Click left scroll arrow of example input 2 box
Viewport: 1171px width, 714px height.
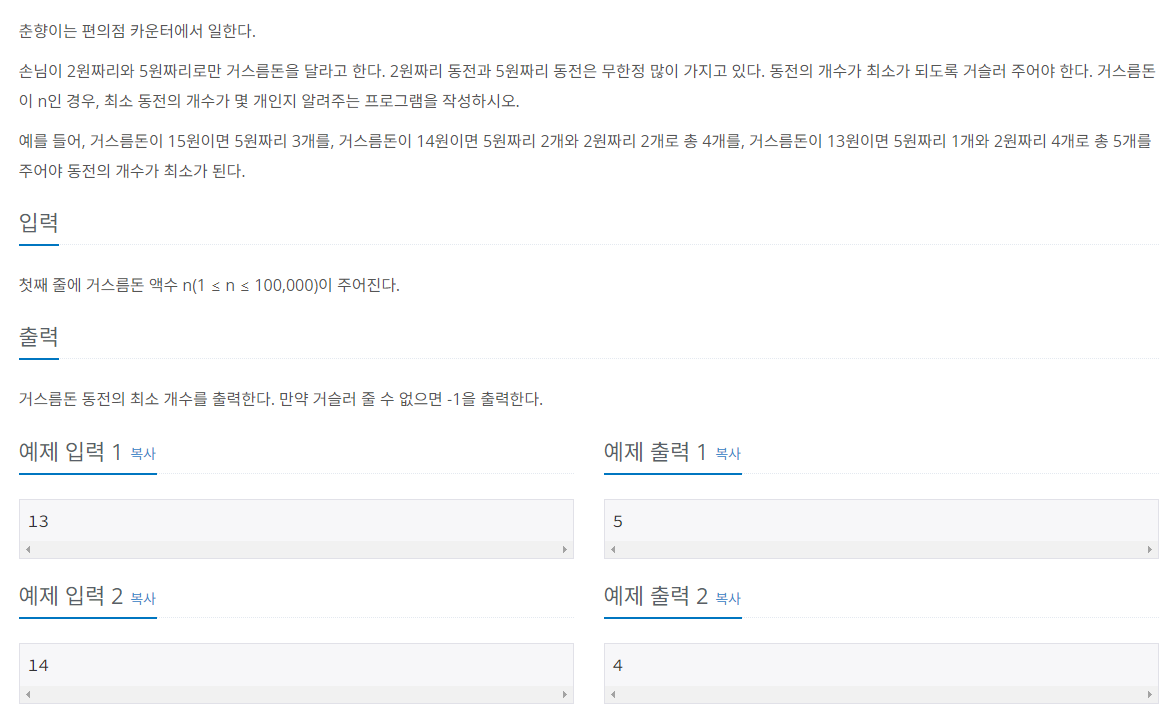point(28,695)
